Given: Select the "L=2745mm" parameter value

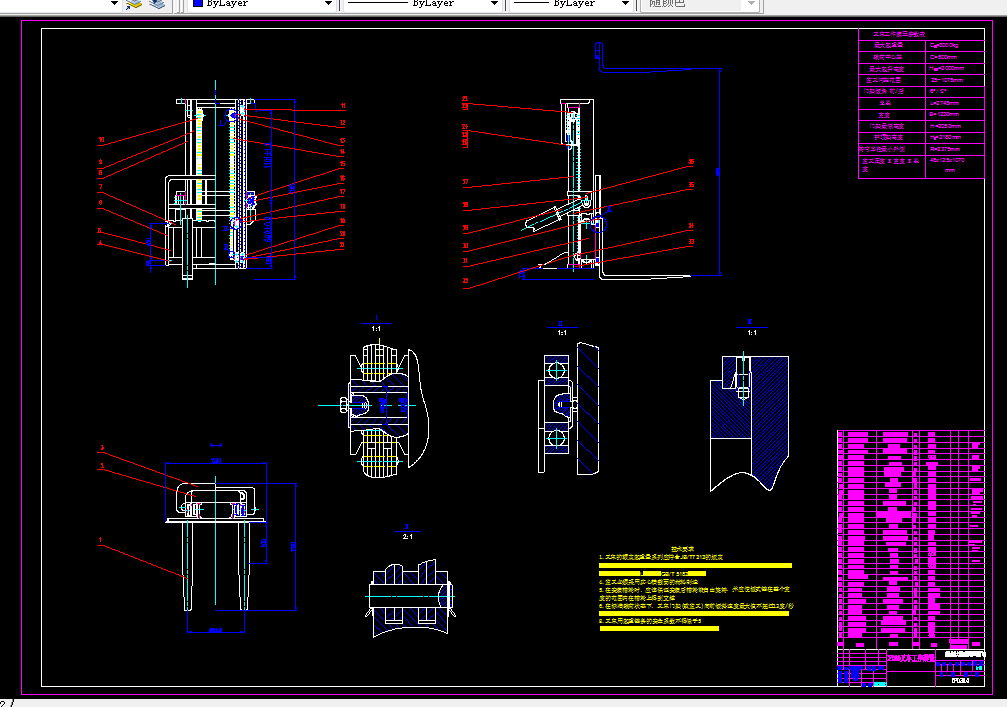Looking at the screenshot, I should click(x=945, y=103).
